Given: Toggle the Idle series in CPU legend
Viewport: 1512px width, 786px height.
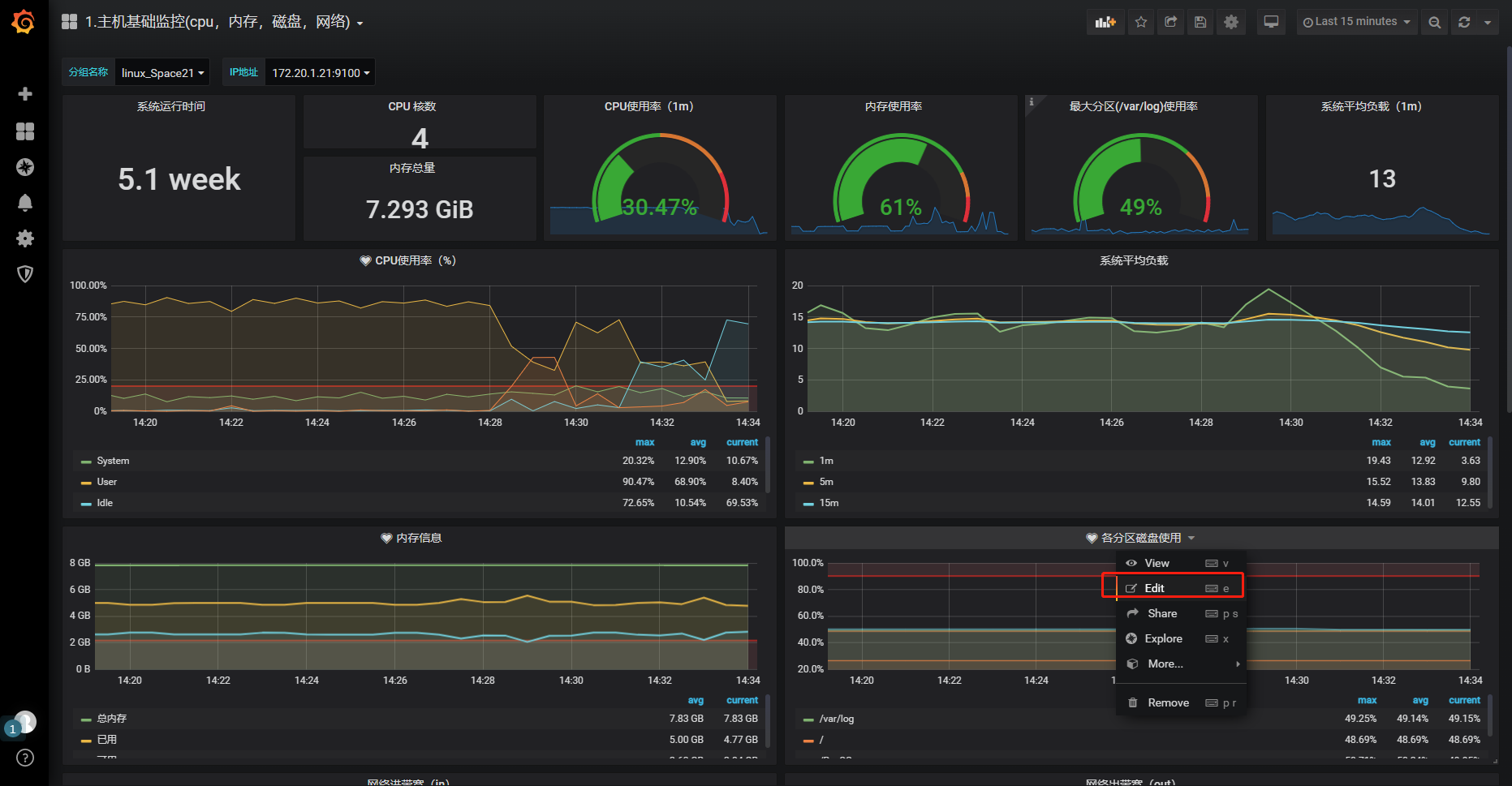Looking at the screenshot, I should click(105, 503).
